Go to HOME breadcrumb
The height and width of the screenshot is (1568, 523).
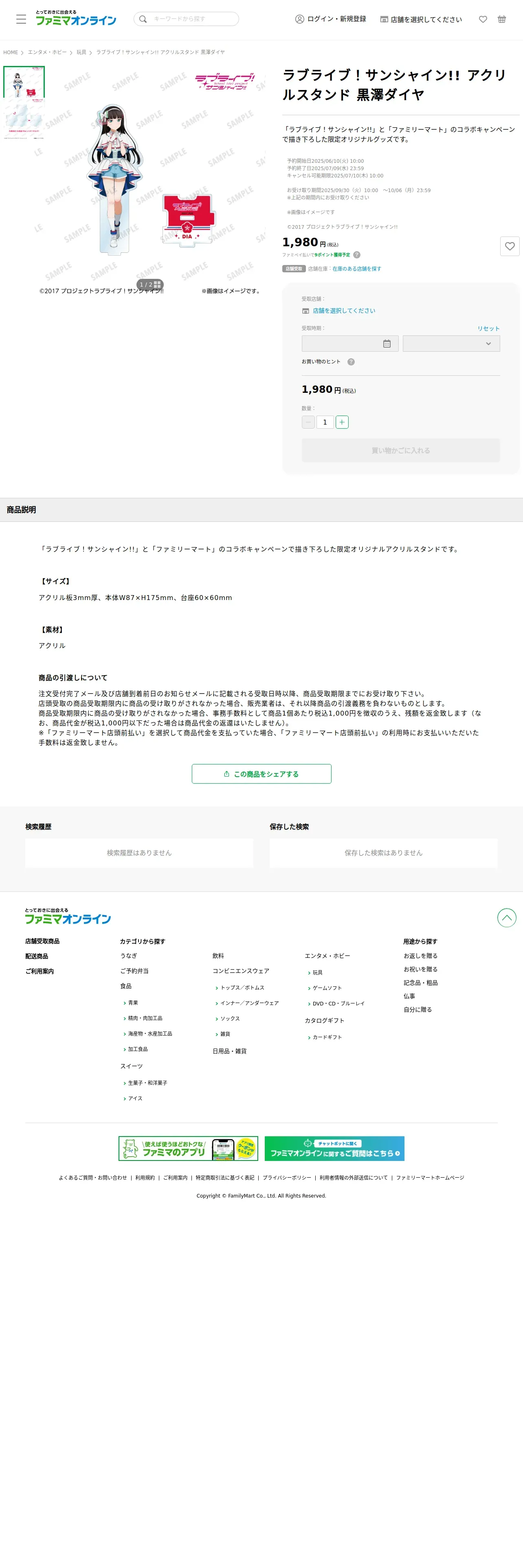pyautogui.click(x=10, y=53)
